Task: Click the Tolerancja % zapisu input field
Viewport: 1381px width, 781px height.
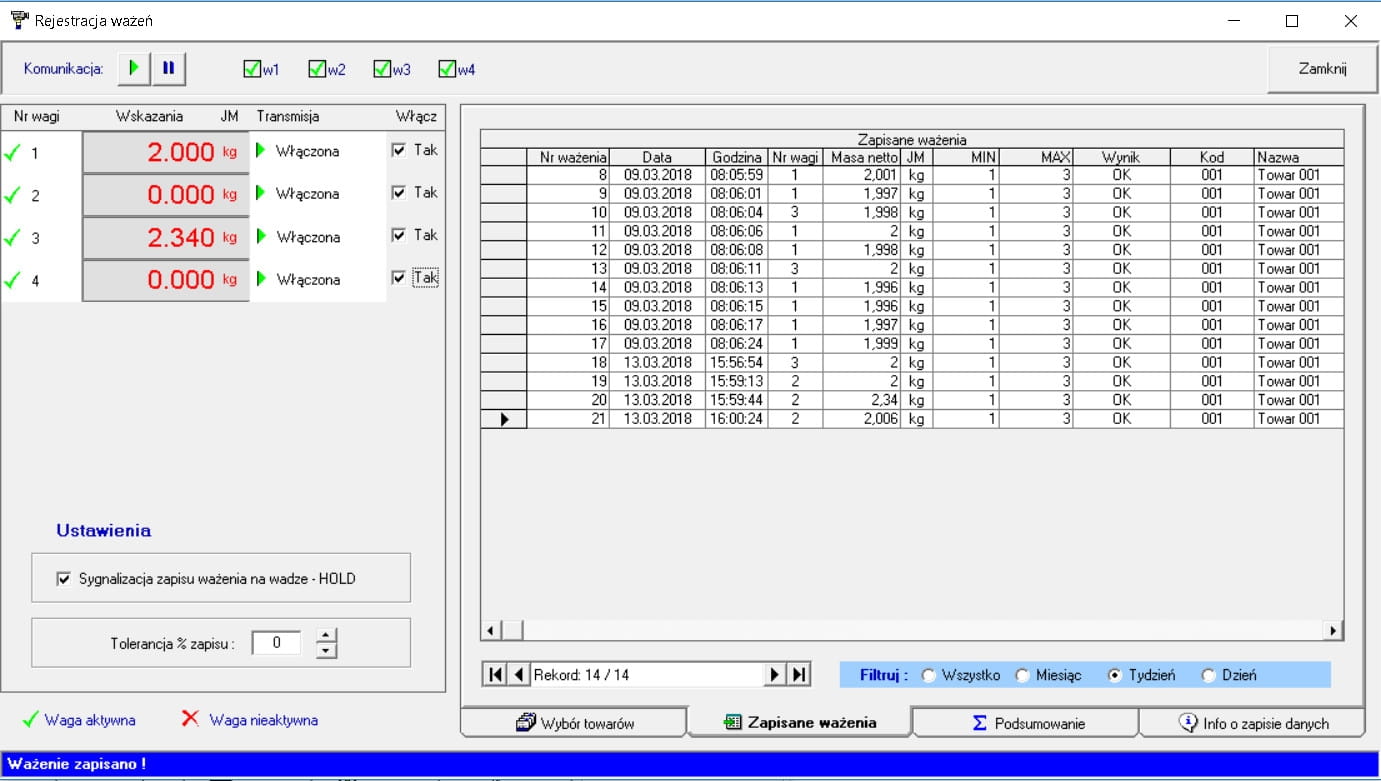Action: (x=276, y=643)
